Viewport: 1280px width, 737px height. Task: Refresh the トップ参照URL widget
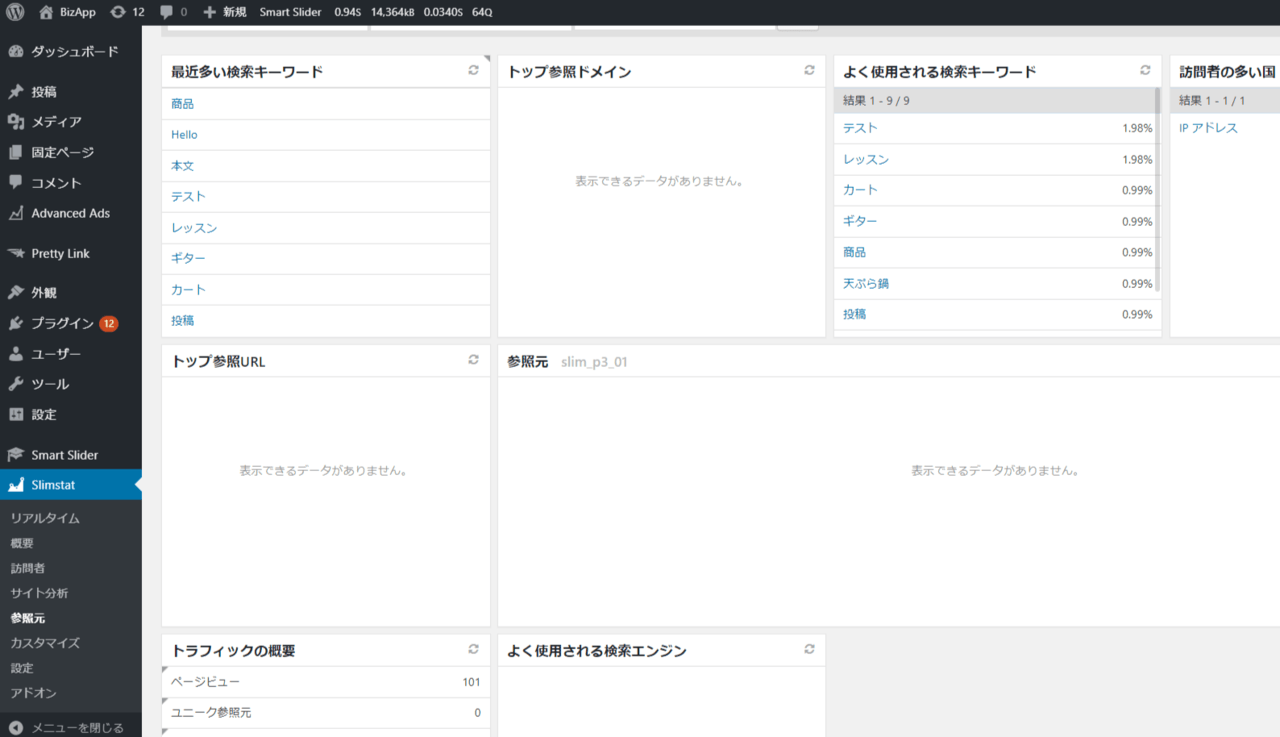[474, 360]
